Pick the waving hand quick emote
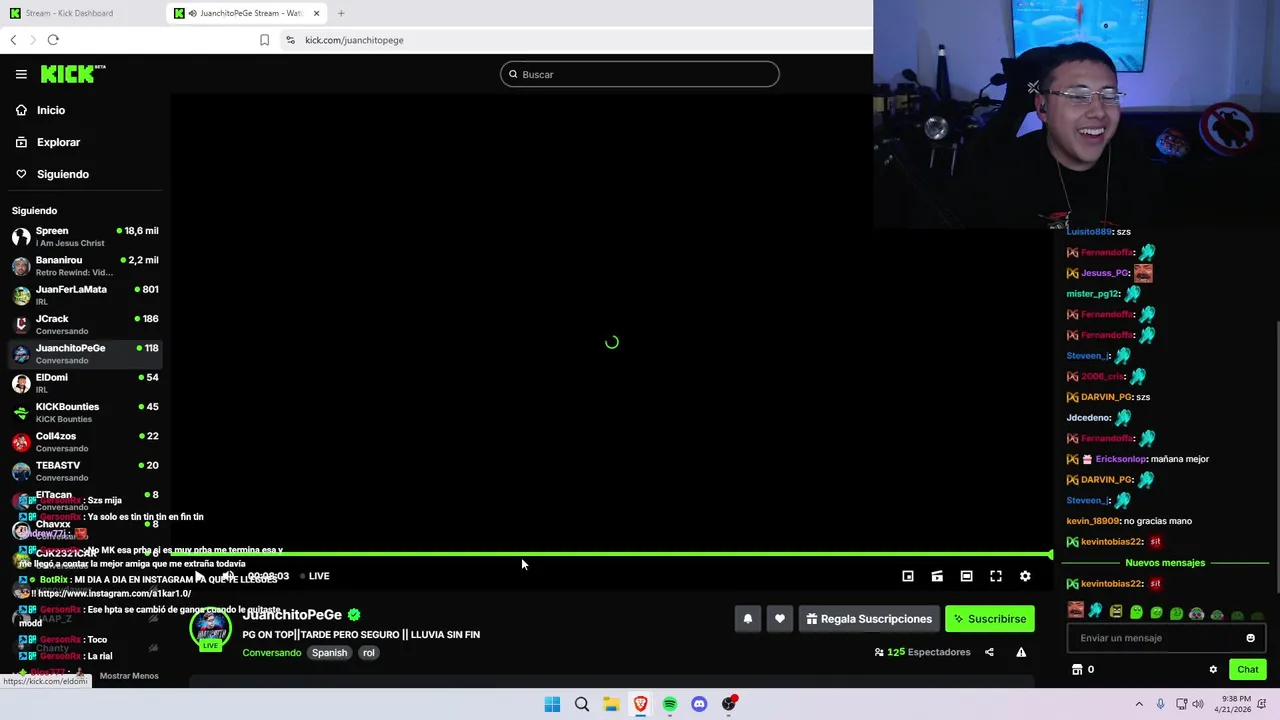 coord(1096,612)
